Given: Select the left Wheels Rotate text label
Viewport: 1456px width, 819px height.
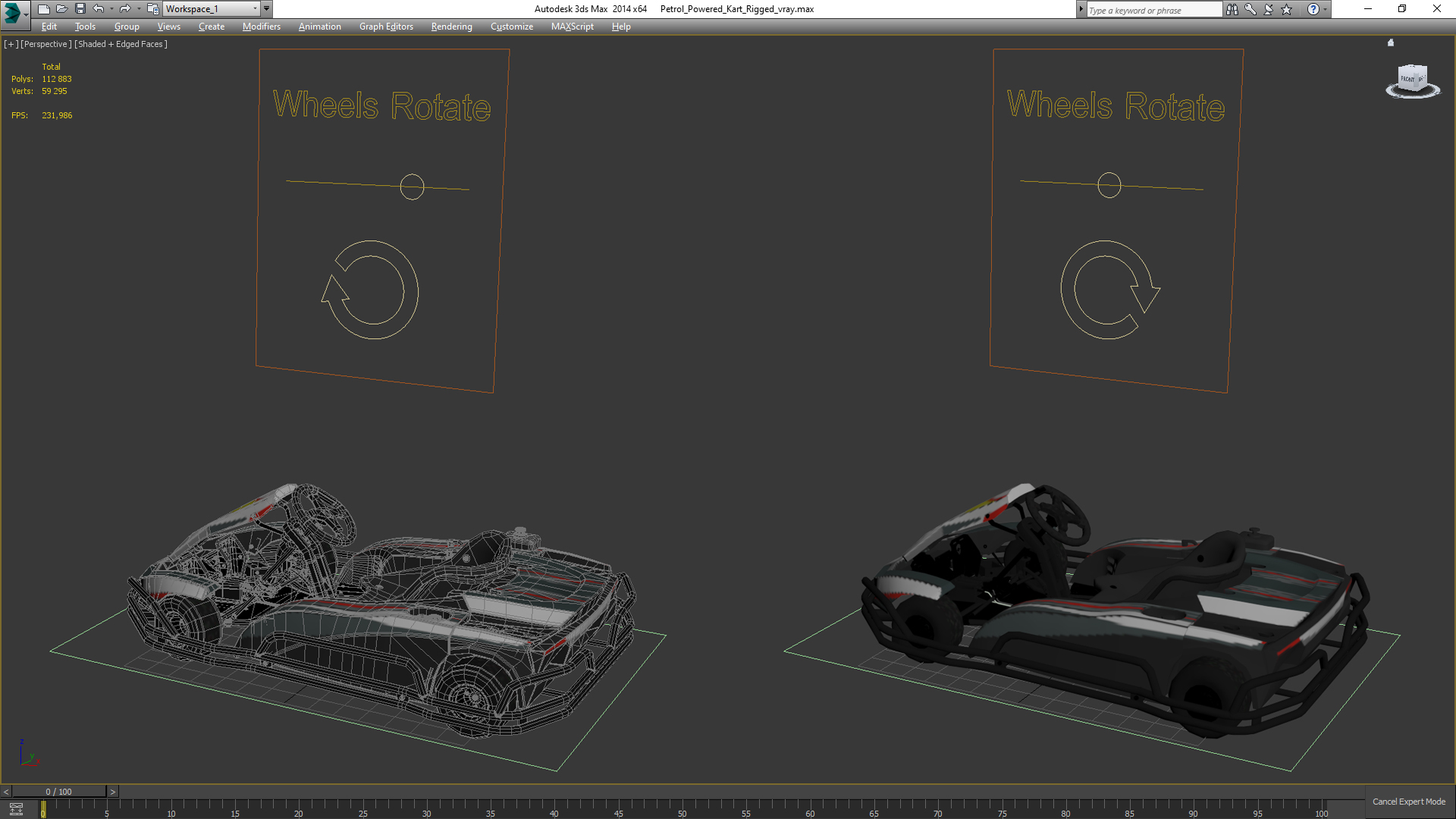Looking at the screenshot, I should click(382, 105).
